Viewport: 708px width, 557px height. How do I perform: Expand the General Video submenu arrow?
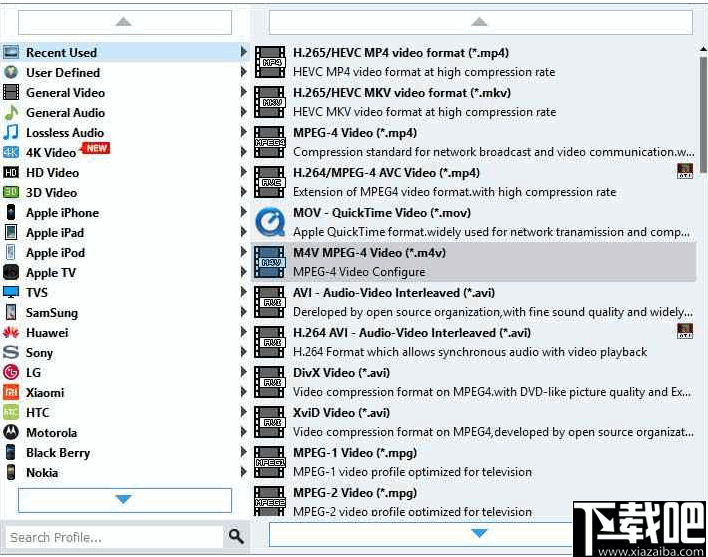click(x=244, y=92)
